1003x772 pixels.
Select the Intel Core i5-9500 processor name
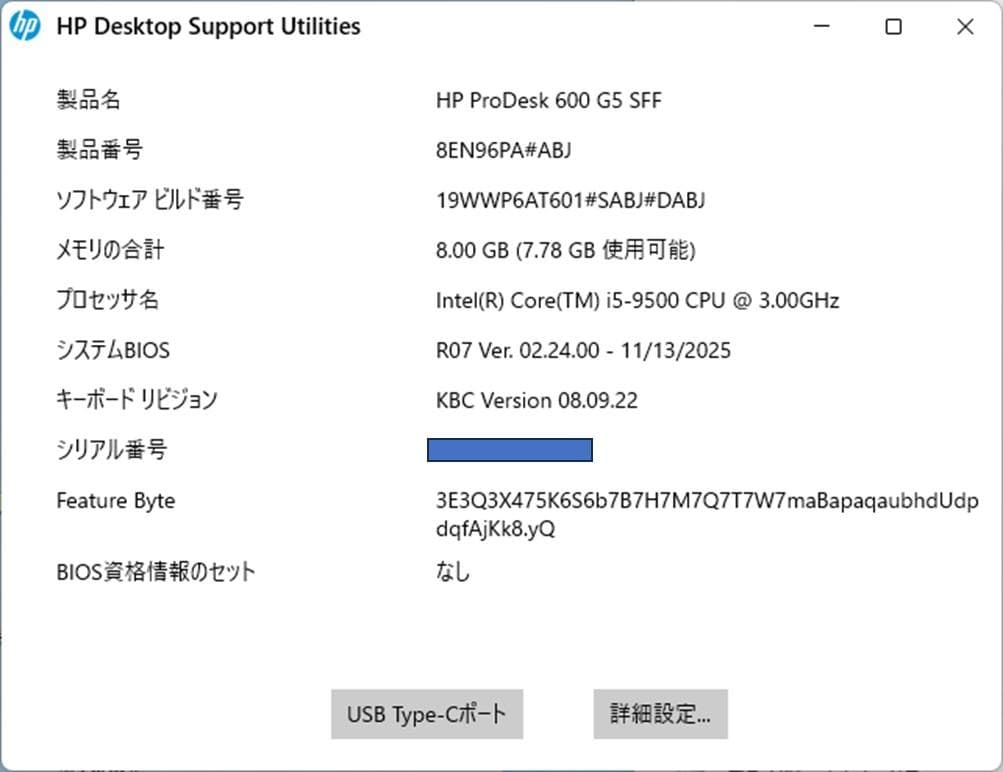click(637, 300)
